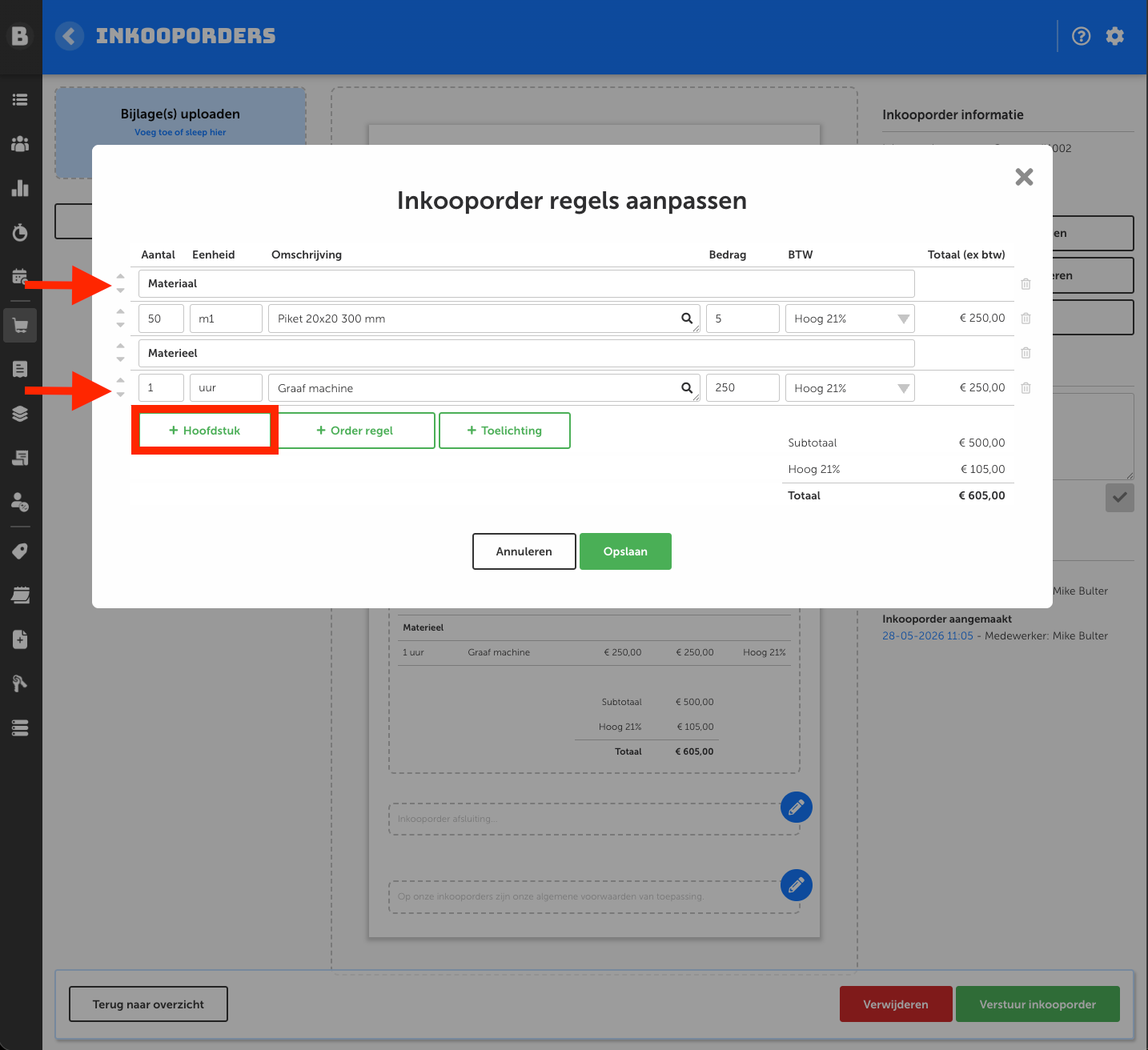The height and width of the screenshot is (1050, 1148).
Task: Open the user with badge sidebar icon
Action: pyautogui.click(x=20, y=502)
